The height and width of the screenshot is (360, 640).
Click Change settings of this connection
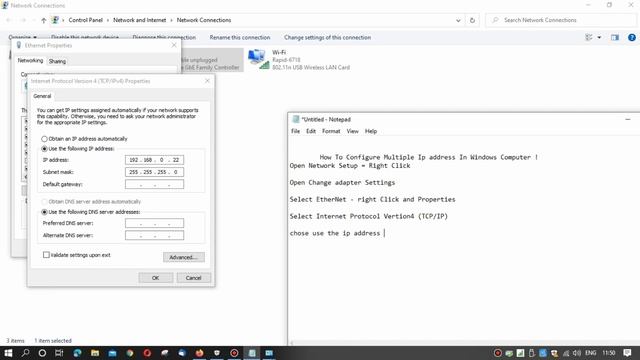[327, 38]
